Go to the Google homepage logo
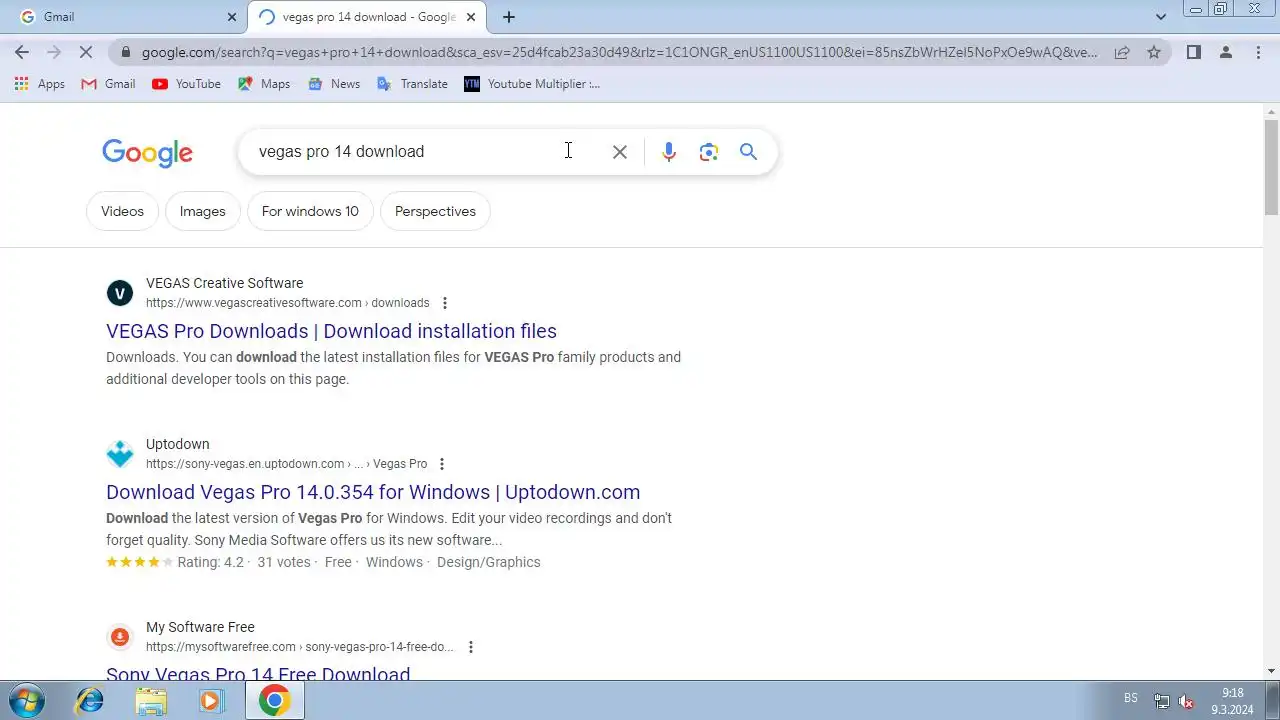This screenshot has width=1280, height=720. click(x=147, y=152)
